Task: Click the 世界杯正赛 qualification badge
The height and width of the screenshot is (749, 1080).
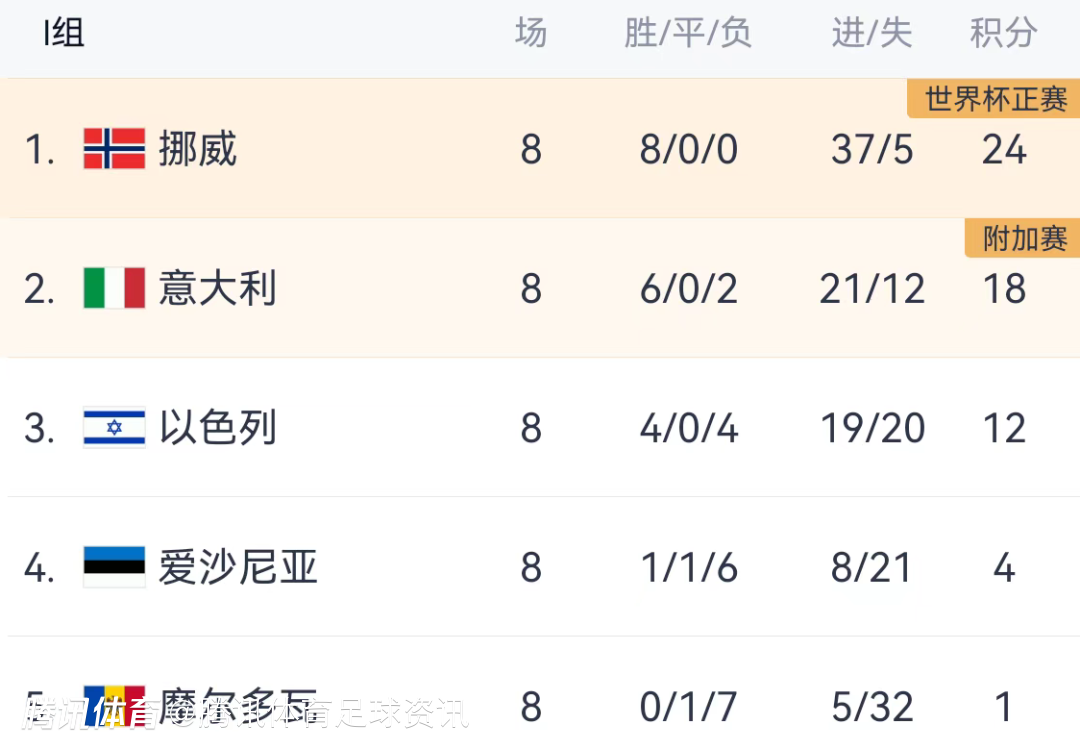Action: click(995, 100)
